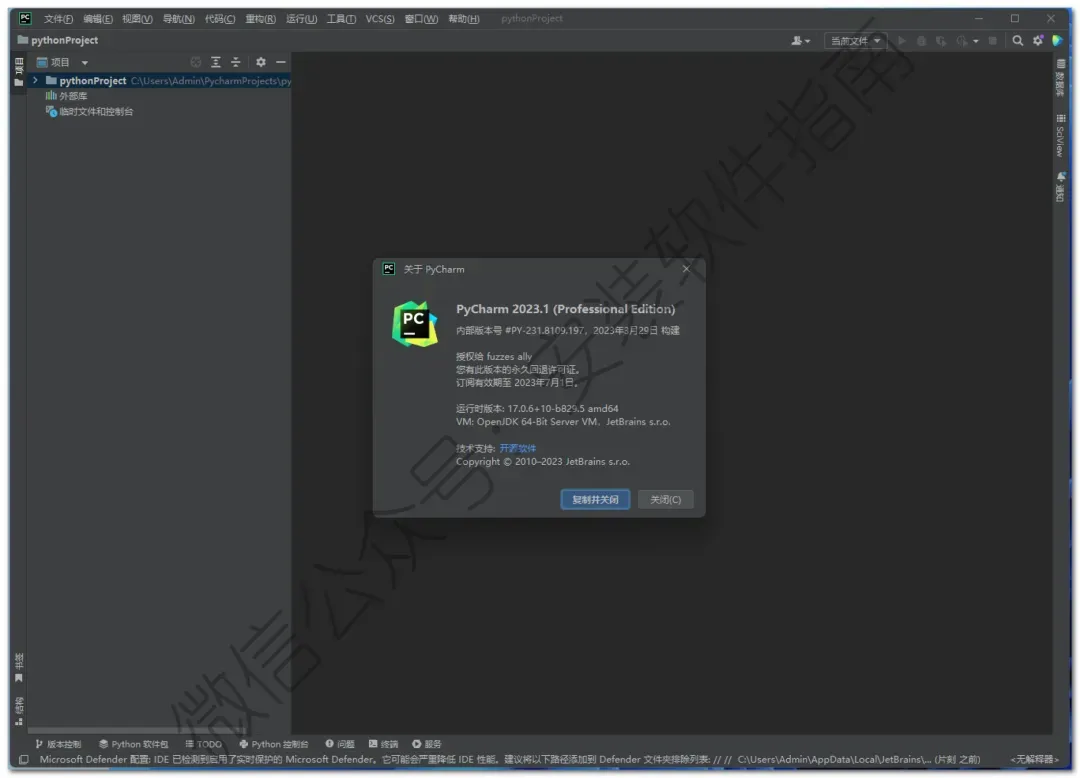This screenshot has width=1080, height=778.
Task: Click the pythonProject breadcrumb in navigation bar
Action: pos(58,40)
